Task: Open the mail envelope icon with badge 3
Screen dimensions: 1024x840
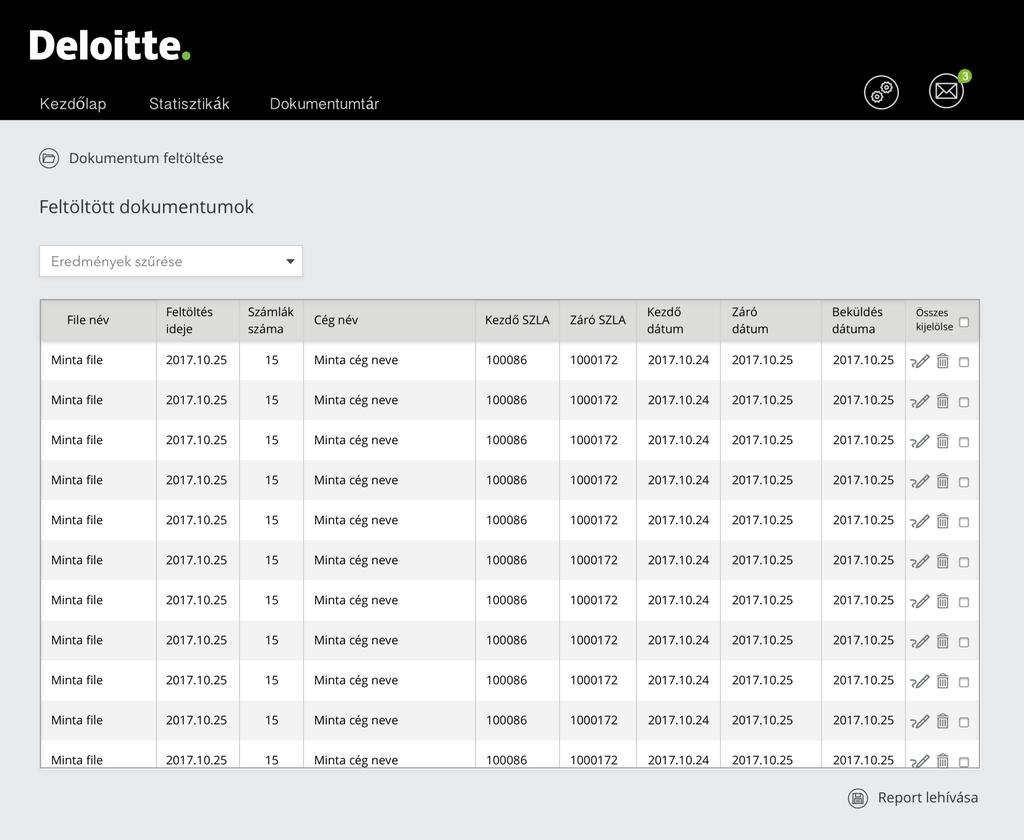Action: point(946,91)
